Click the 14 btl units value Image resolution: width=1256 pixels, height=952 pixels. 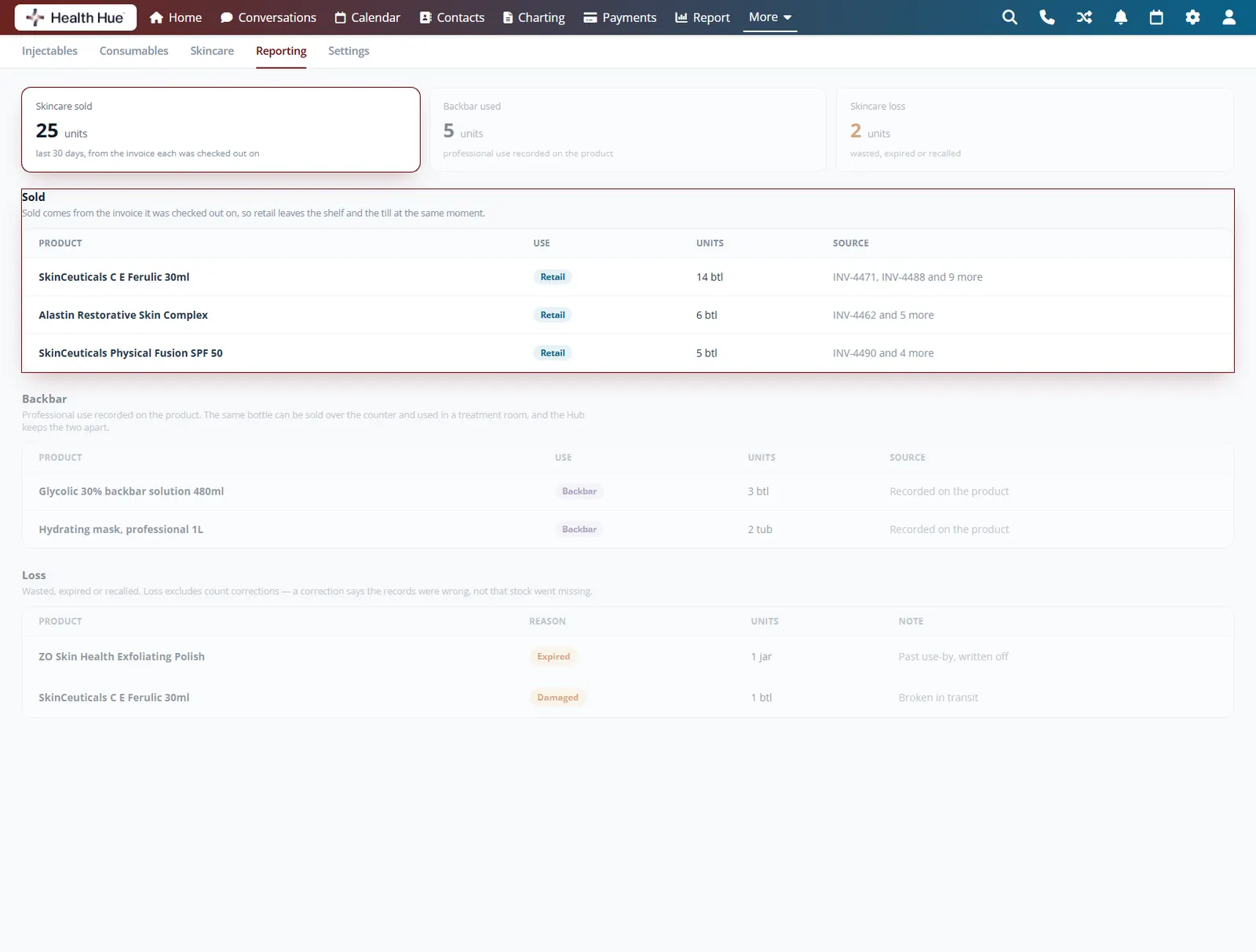[x=710, y=277]
